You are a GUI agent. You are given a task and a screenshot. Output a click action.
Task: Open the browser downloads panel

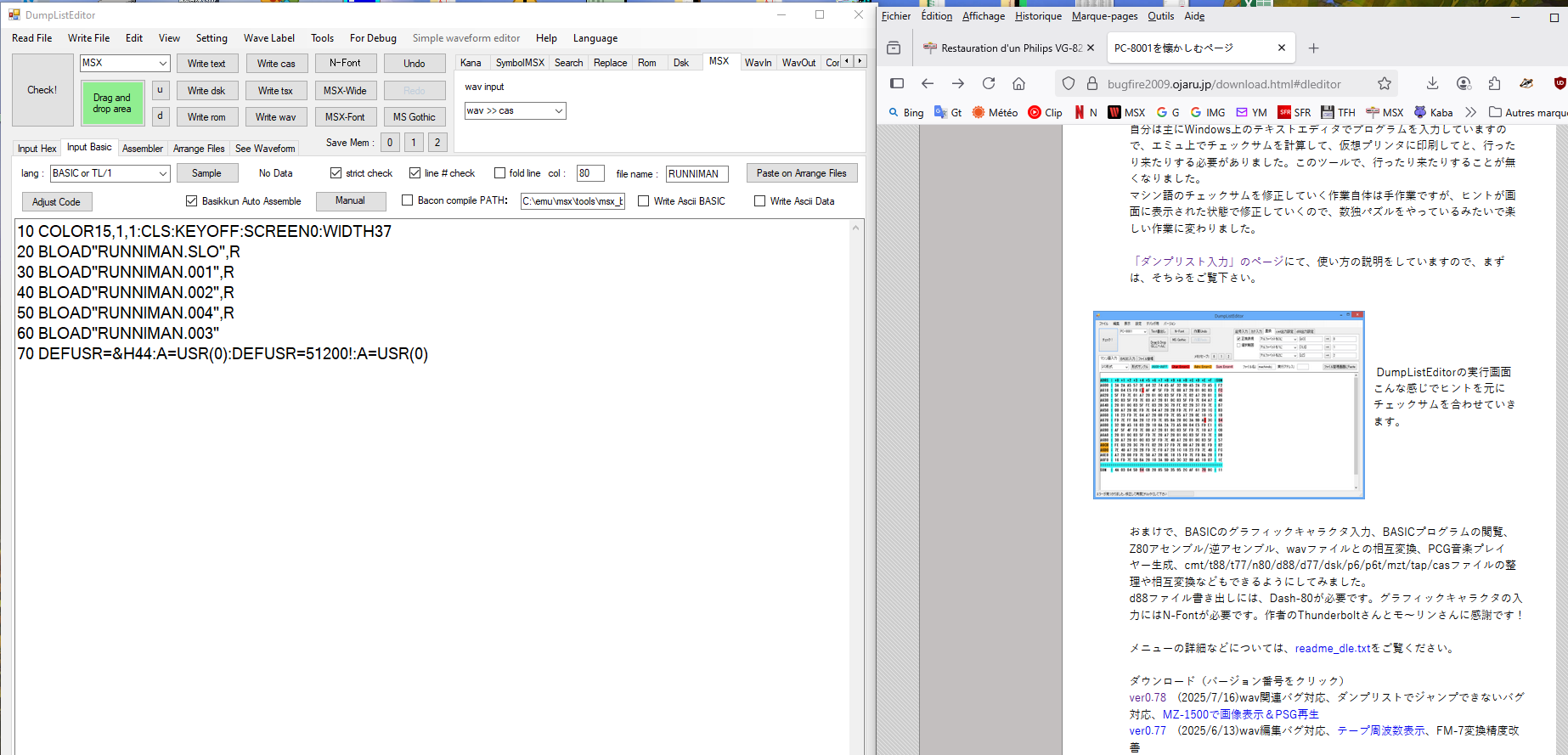[1432, 83]
